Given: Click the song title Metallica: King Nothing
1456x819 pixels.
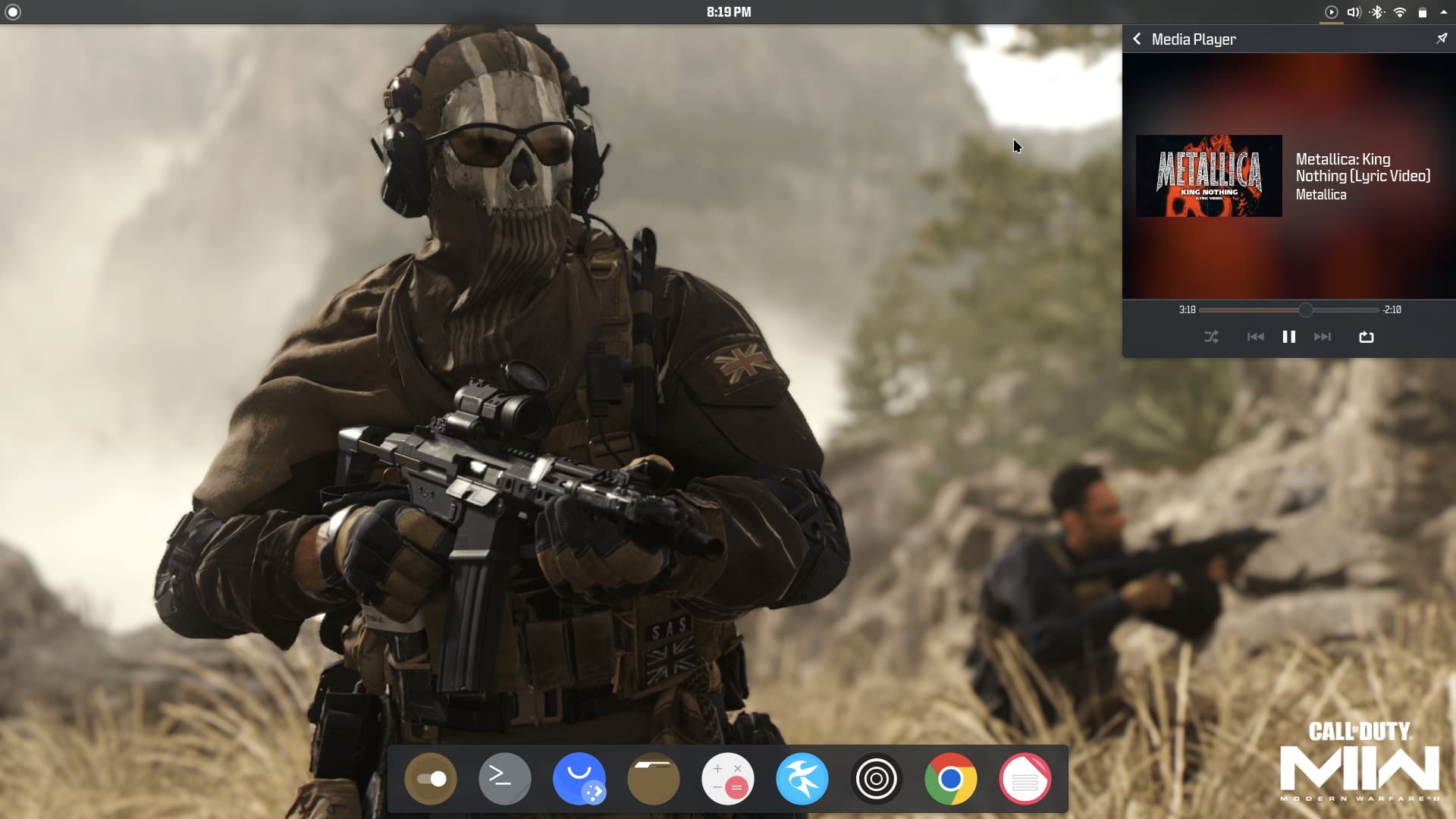Looking at the screenshot, I should [x=1363, y=168].
